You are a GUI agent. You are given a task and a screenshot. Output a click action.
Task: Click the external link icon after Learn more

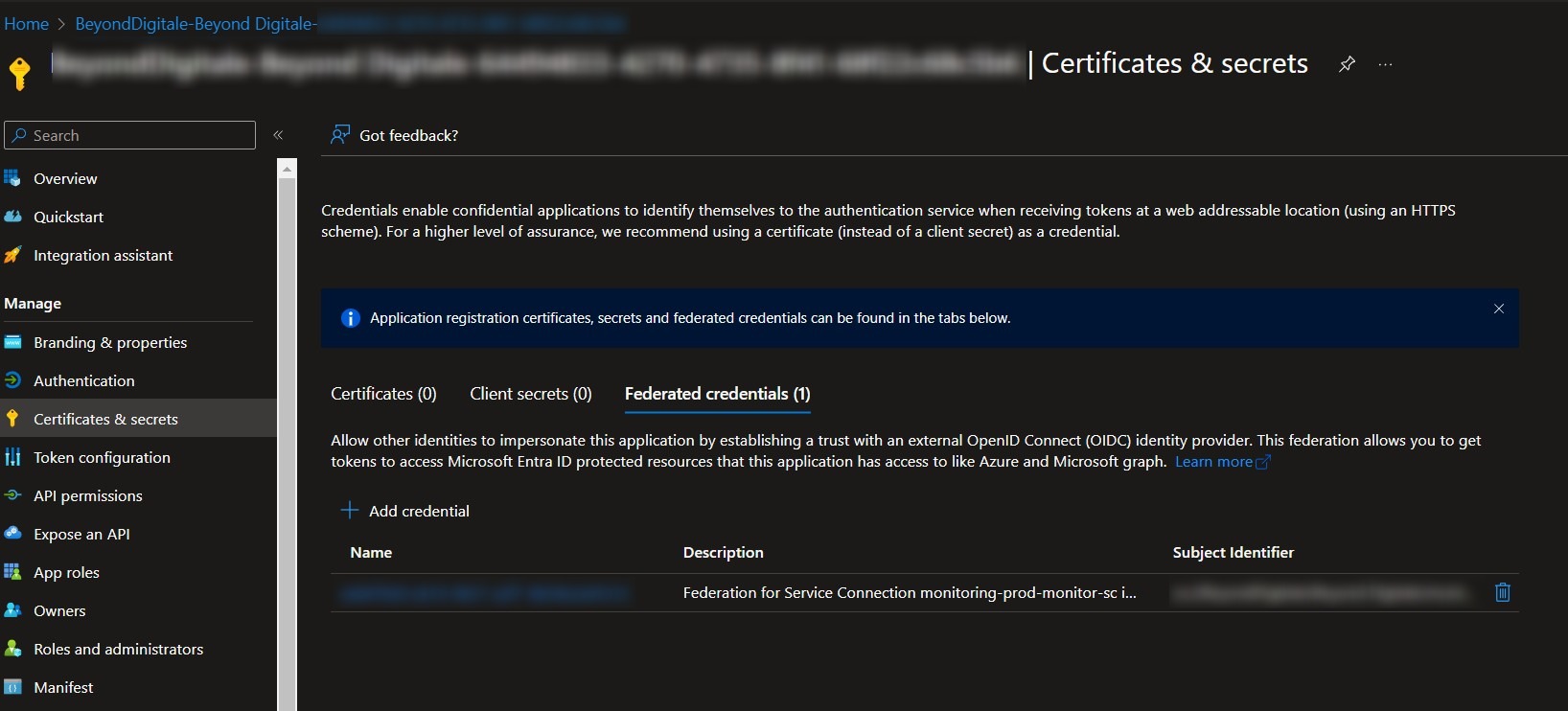pyautogui.click(x=1263, y=462)
